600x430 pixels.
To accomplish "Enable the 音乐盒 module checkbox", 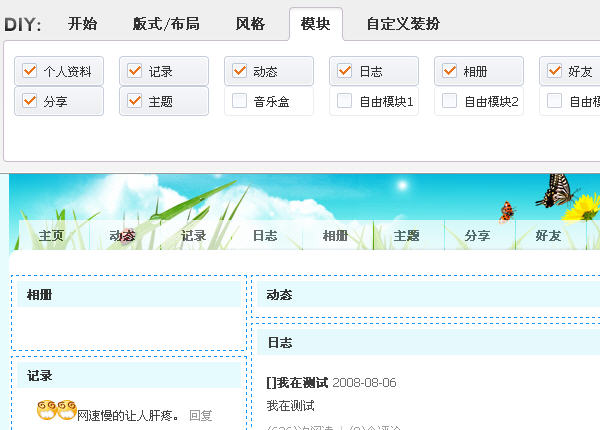I will point(240,101).
